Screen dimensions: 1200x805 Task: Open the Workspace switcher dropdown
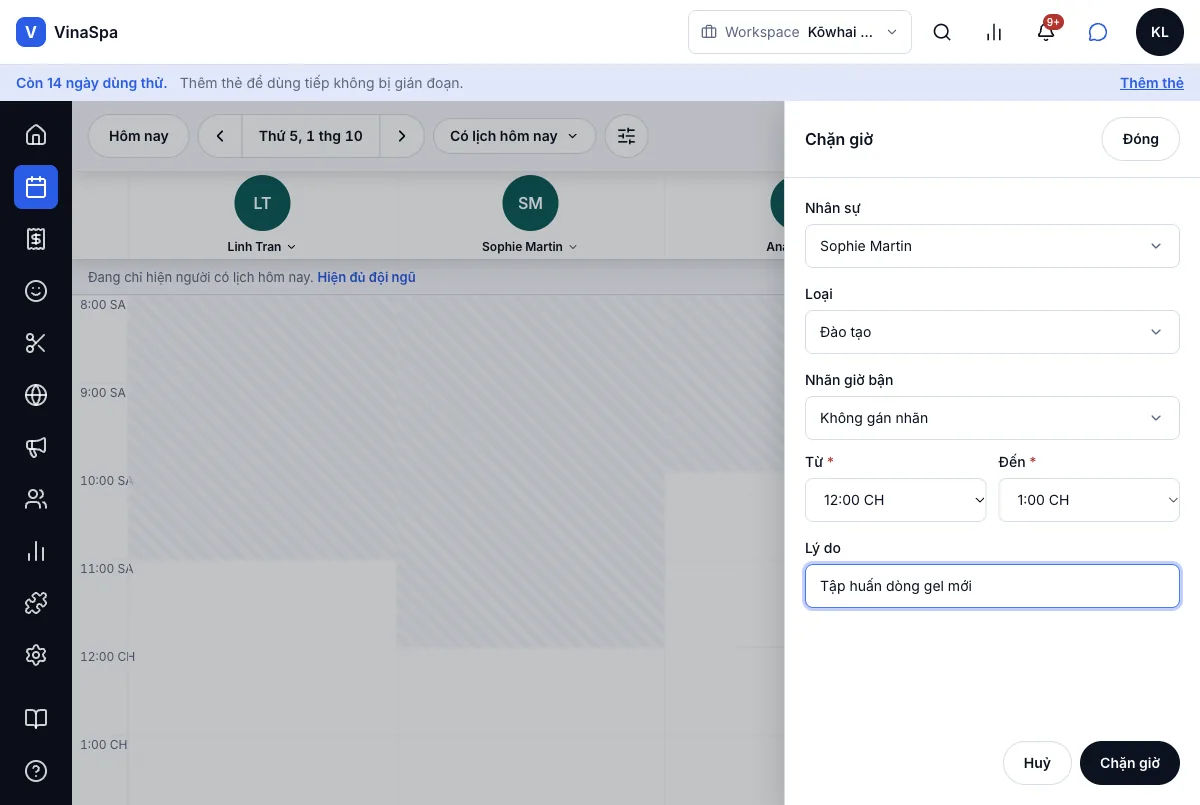point(800,32)
